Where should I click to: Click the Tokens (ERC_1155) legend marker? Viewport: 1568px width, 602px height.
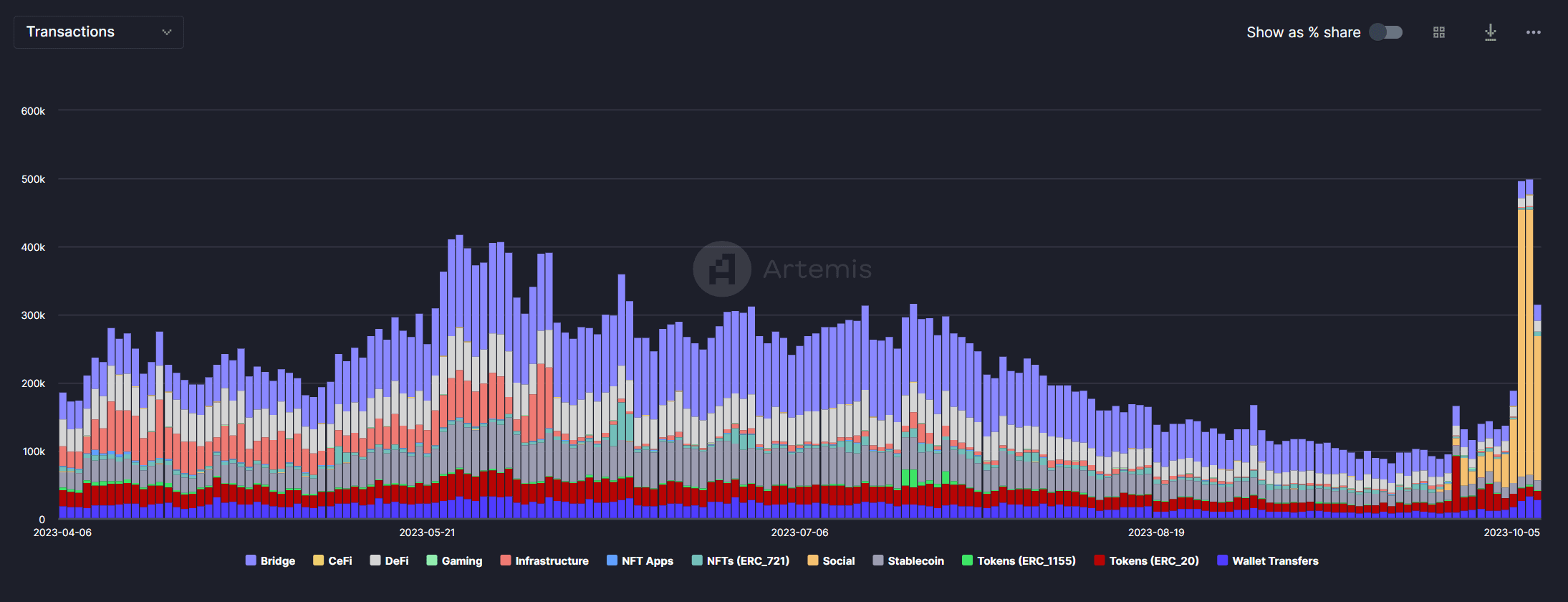point(967,560)
